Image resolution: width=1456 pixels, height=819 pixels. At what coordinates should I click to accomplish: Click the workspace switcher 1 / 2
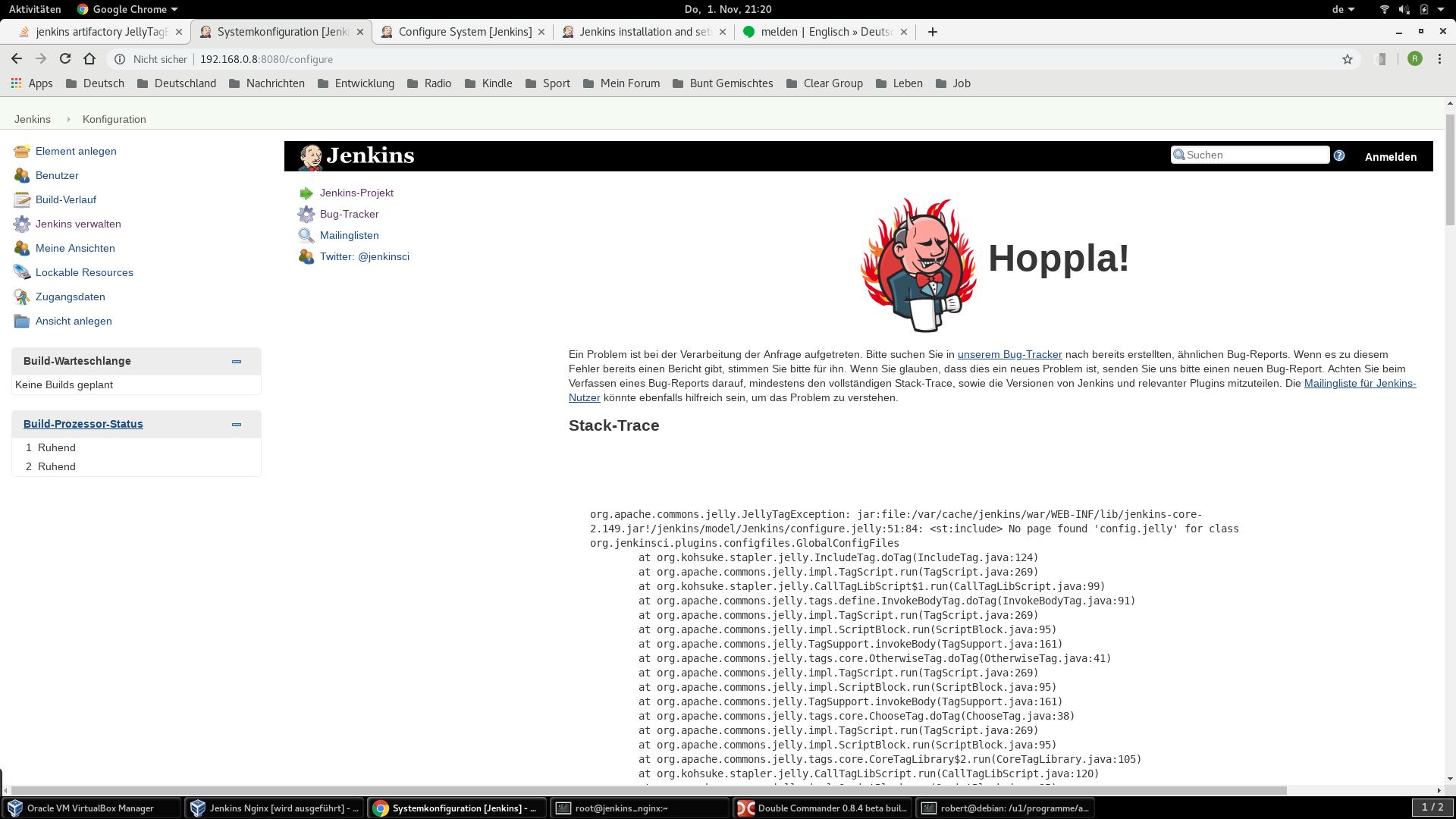click(1432, 808)
